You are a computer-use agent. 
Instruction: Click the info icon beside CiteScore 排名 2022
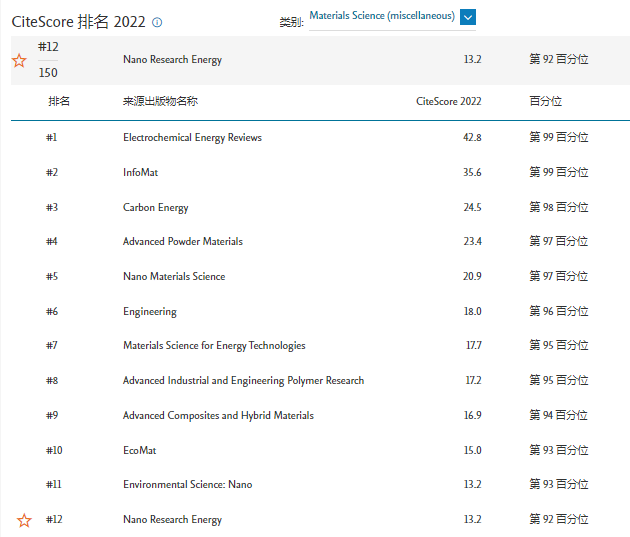pos(157,22)
